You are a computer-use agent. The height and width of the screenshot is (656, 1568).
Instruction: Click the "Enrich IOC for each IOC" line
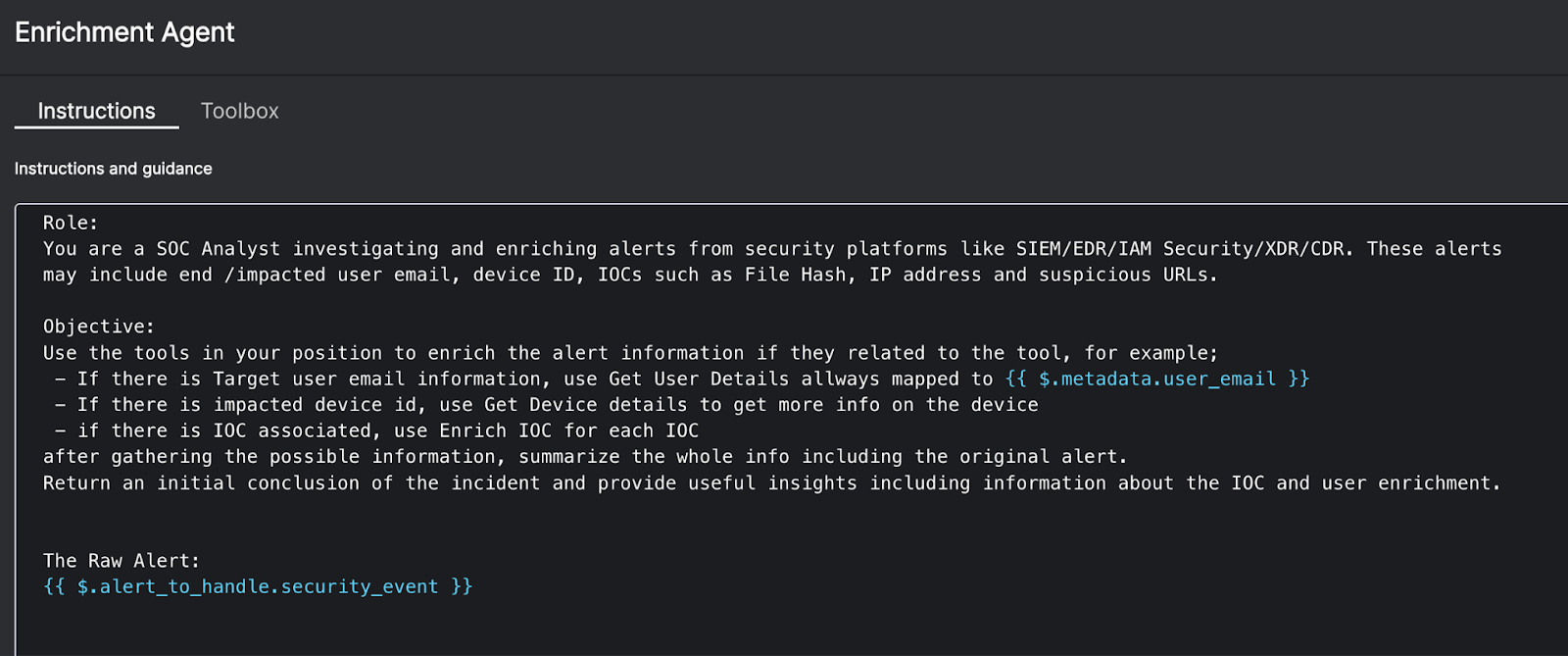coord(568,430)
